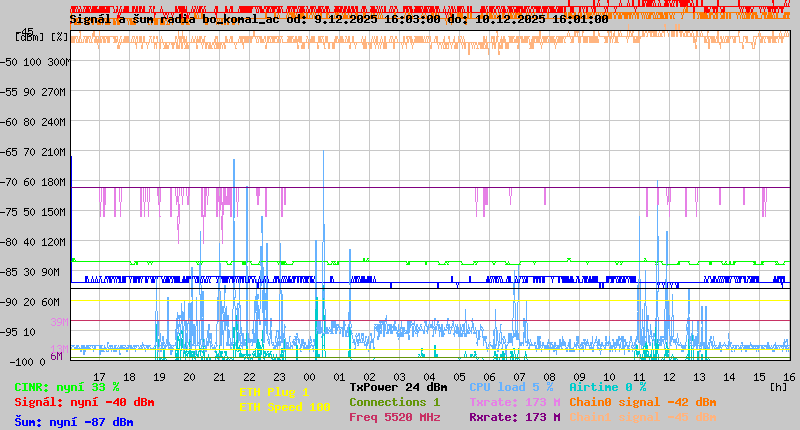Click the "Connections 1" legend label
Viewport: 800px width, 430px height.
pos(394,402)
